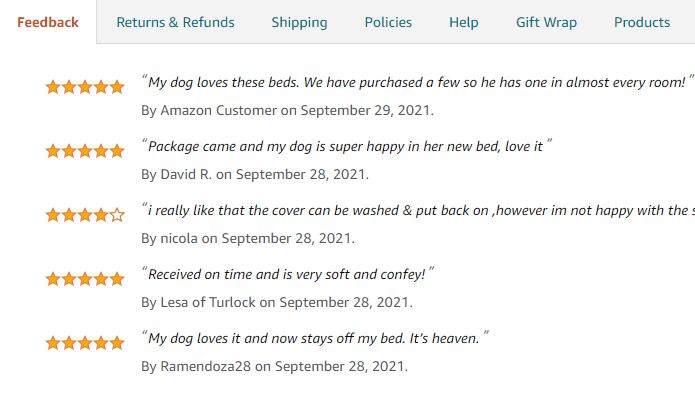
Task: Click the "My dog loves it and now stays off" review
Action: point(314,338)
